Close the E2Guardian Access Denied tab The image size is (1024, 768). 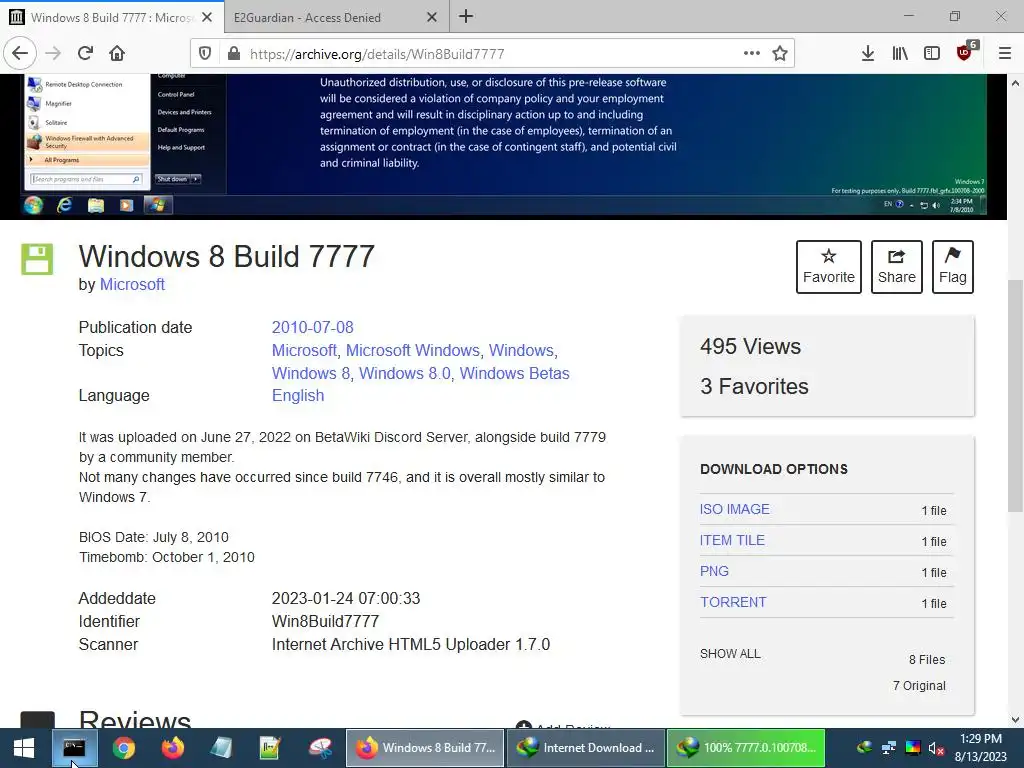432,17
